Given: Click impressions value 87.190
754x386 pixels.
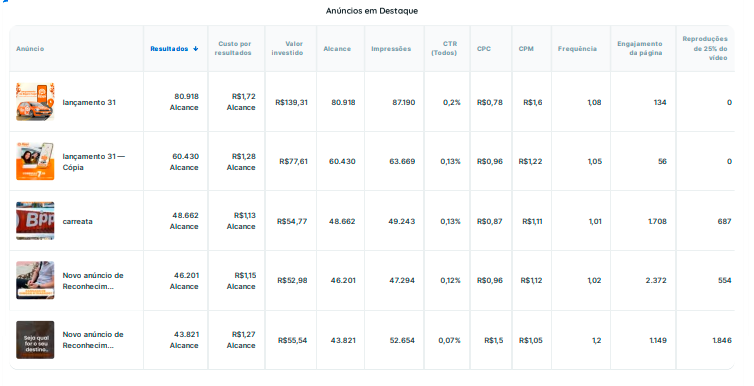Looking at the screenshot, I should tap(403, 102).
